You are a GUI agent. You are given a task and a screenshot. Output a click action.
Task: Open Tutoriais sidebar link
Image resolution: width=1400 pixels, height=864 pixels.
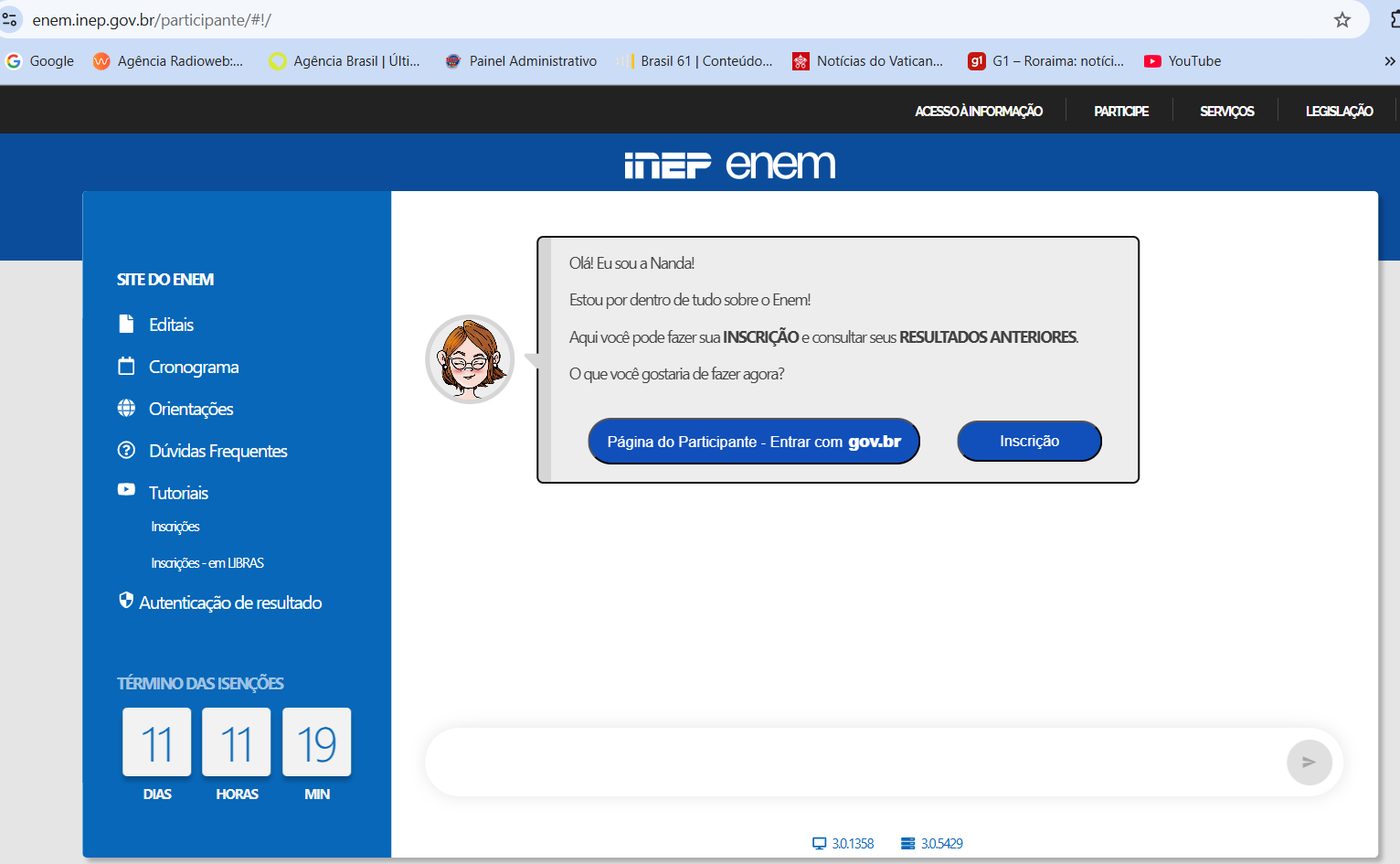178,493
